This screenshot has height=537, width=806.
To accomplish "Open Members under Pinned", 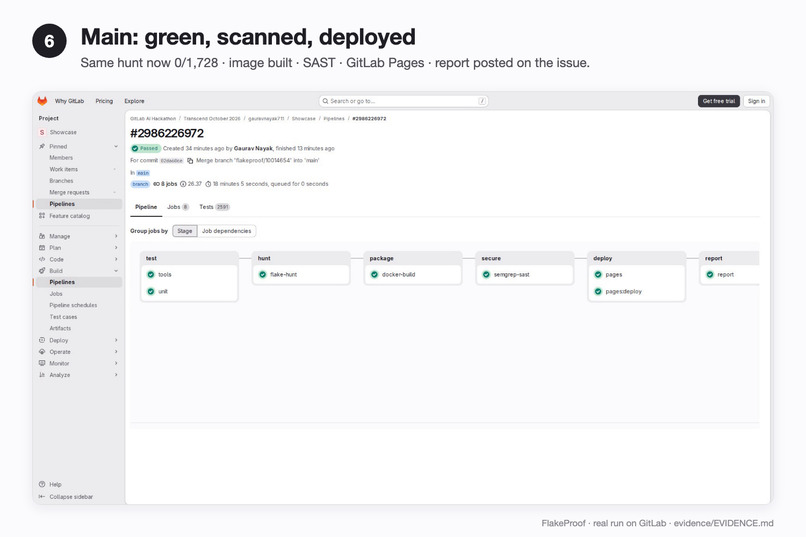I will [x=61, y=158].
